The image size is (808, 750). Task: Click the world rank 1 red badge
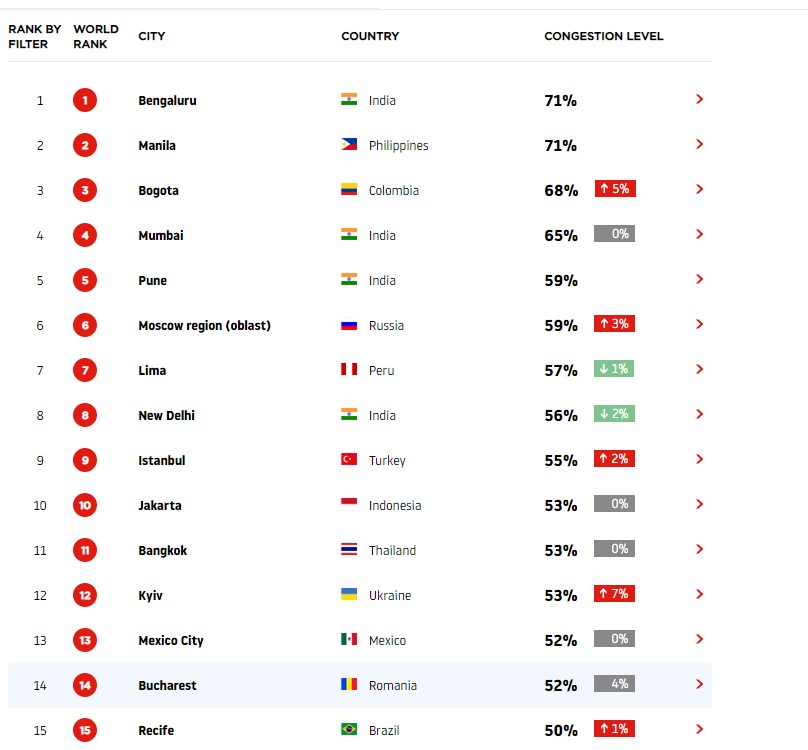click(85, 100)
